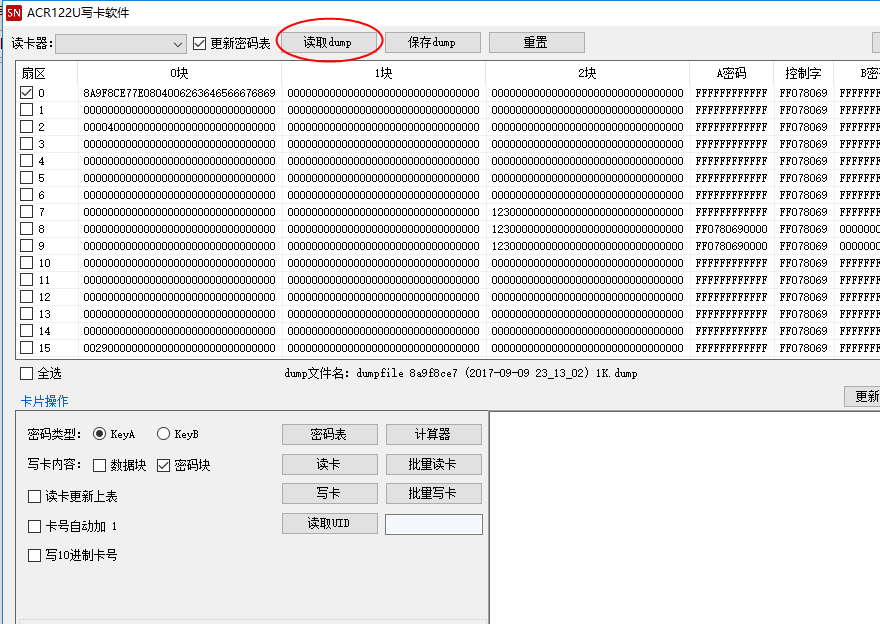Click the 批量写卡 button
880x624 pixels.
(x=433, y=493)
